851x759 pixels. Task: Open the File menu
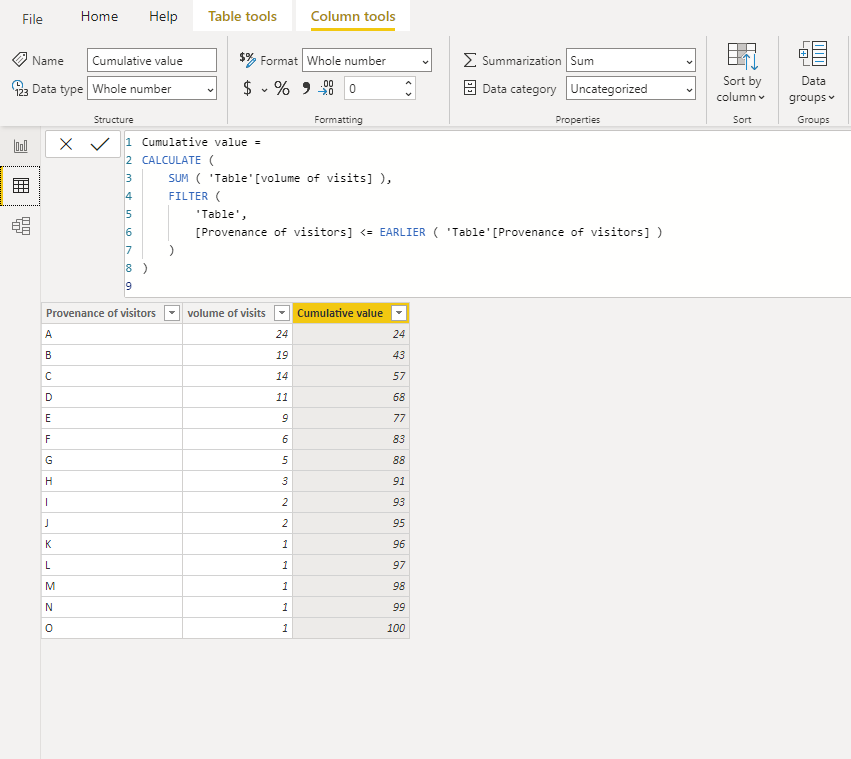pyautogui.click(x=32, y=19)
